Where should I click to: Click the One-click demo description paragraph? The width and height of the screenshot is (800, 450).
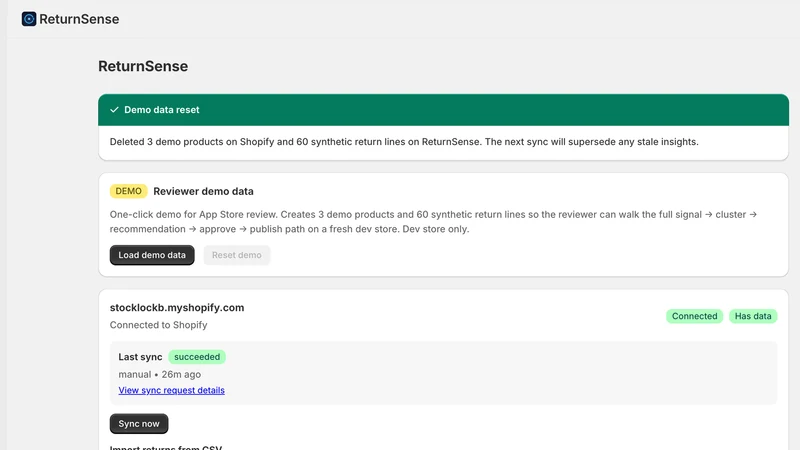click(433, 221)
